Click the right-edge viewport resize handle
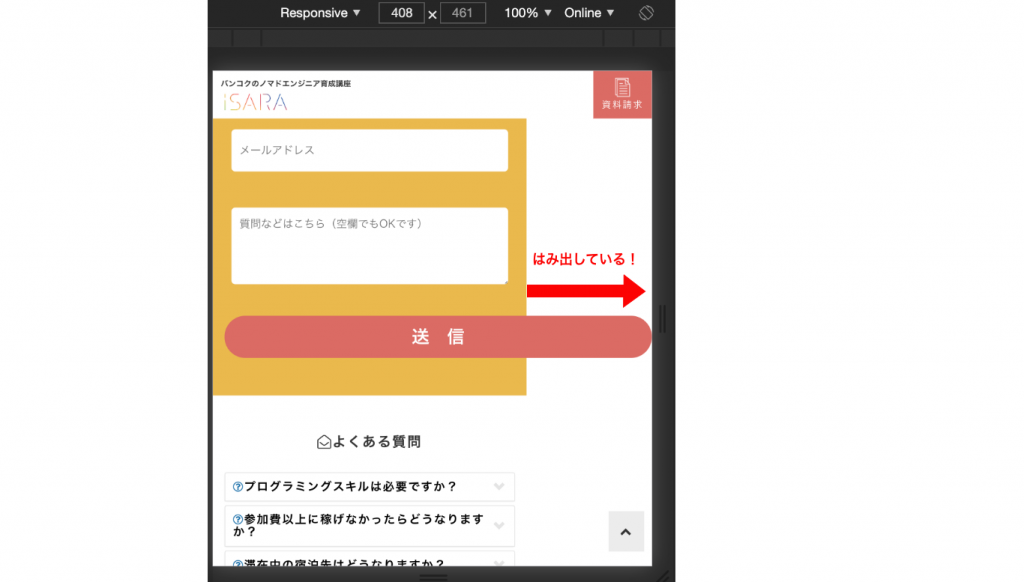The width and height of the screenshot is (1024, 582). pyautogui.click(x=662, y=319)
